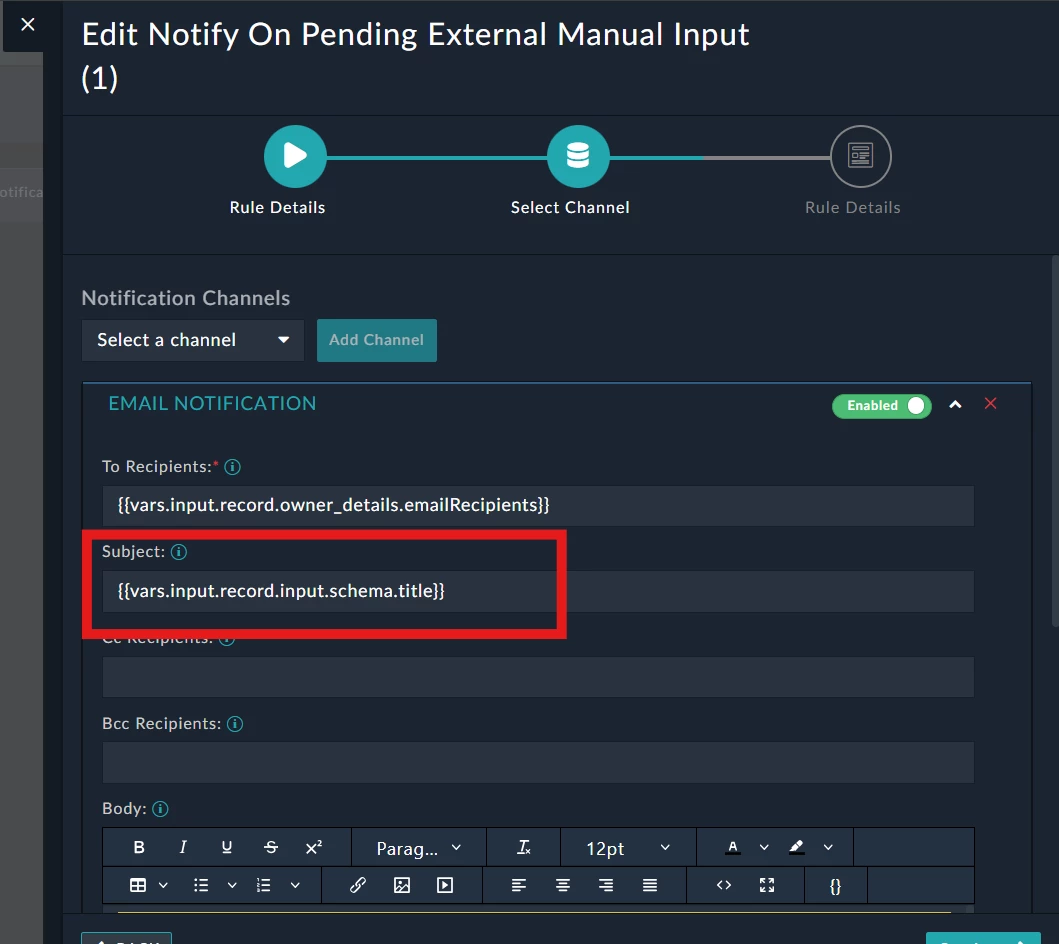Viewport: 1059px width, 944px height.
Task: Jump to the final Rule Details step
Action: click(860, 156)
